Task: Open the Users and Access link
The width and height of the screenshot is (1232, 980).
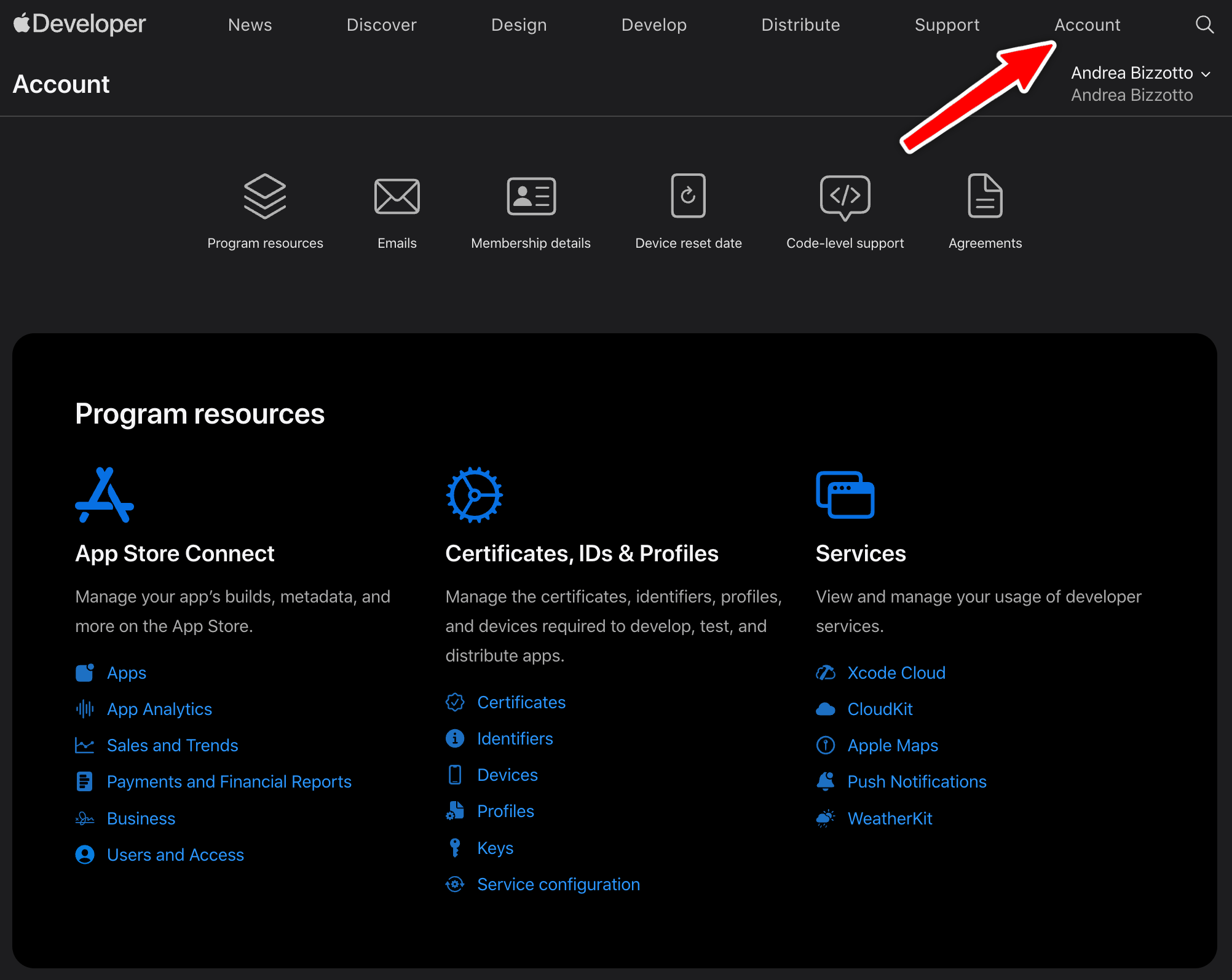Action: [x=175, y=855]
